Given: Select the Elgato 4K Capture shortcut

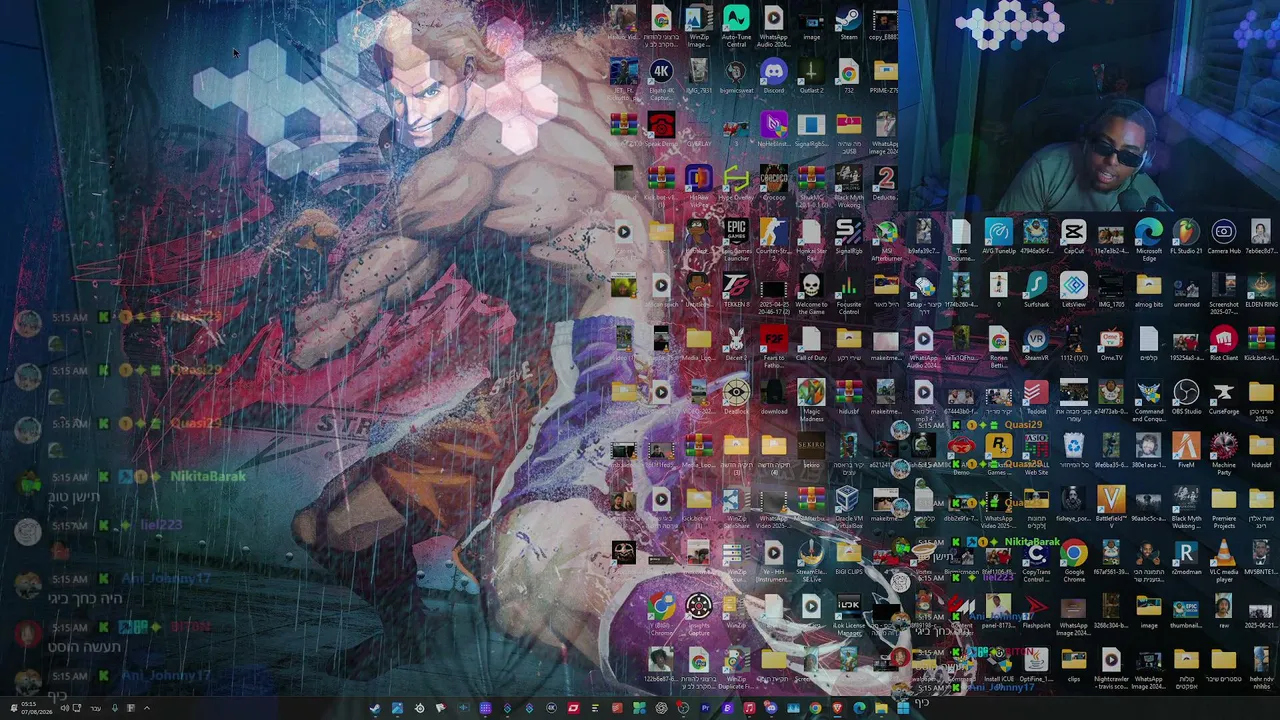Looking at the screenshot, I should point(661,80).
